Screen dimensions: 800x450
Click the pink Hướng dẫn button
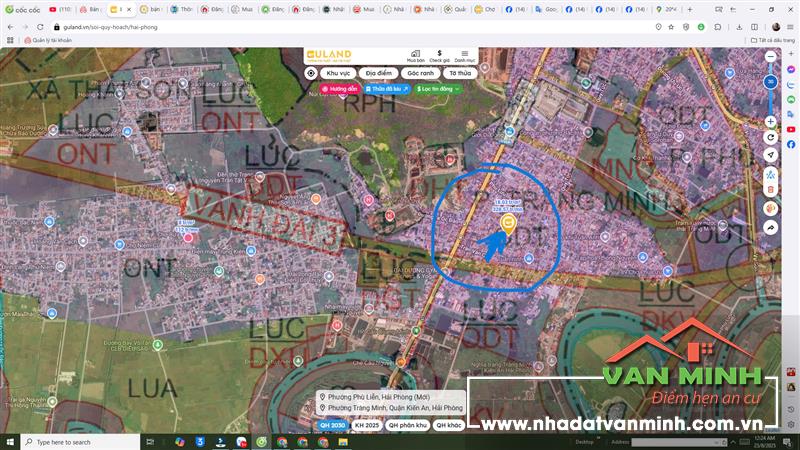pyautogui.click(x=339, y=89)
